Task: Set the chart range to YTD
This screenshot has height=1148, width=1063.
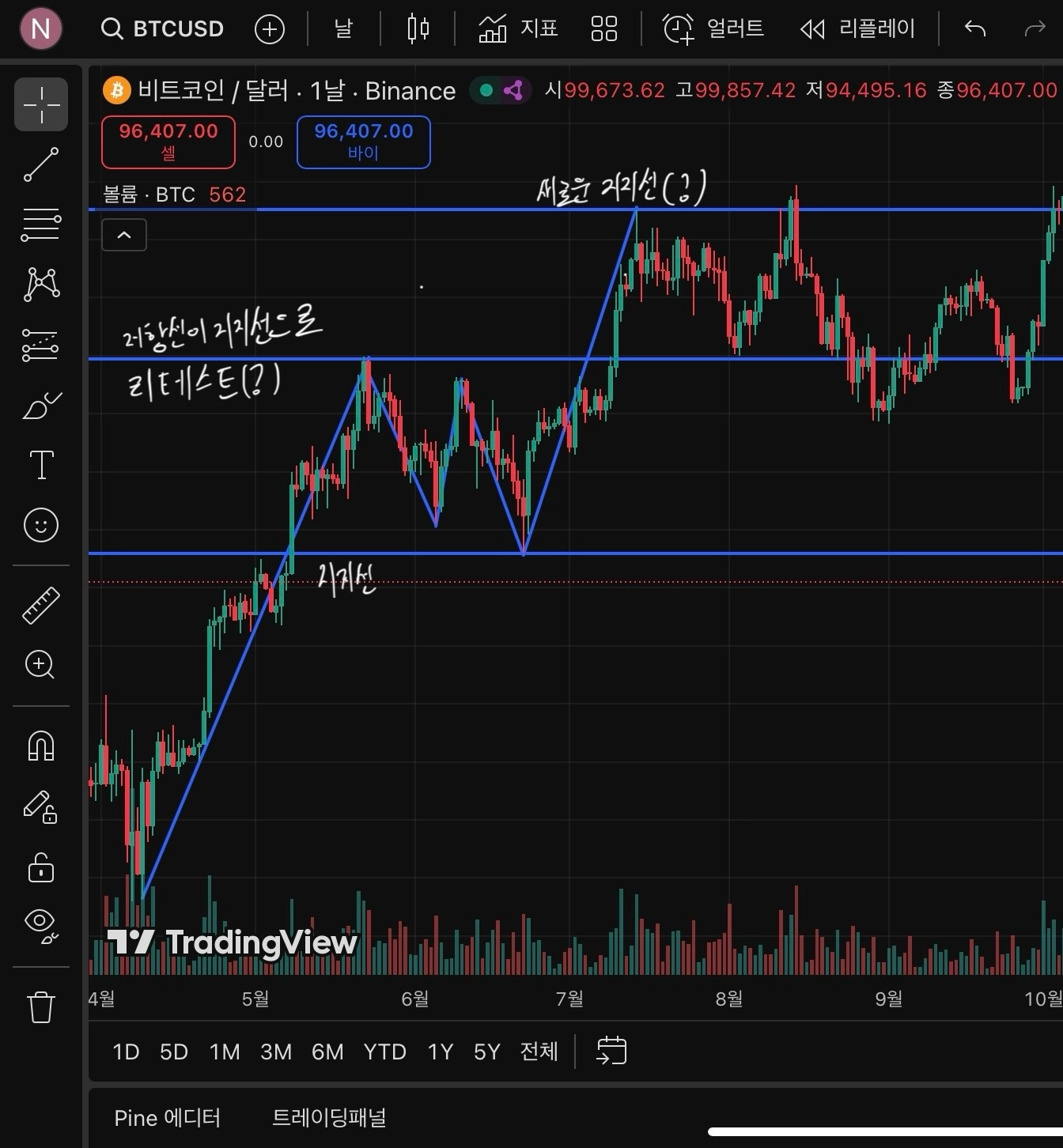Action: 385,1052
